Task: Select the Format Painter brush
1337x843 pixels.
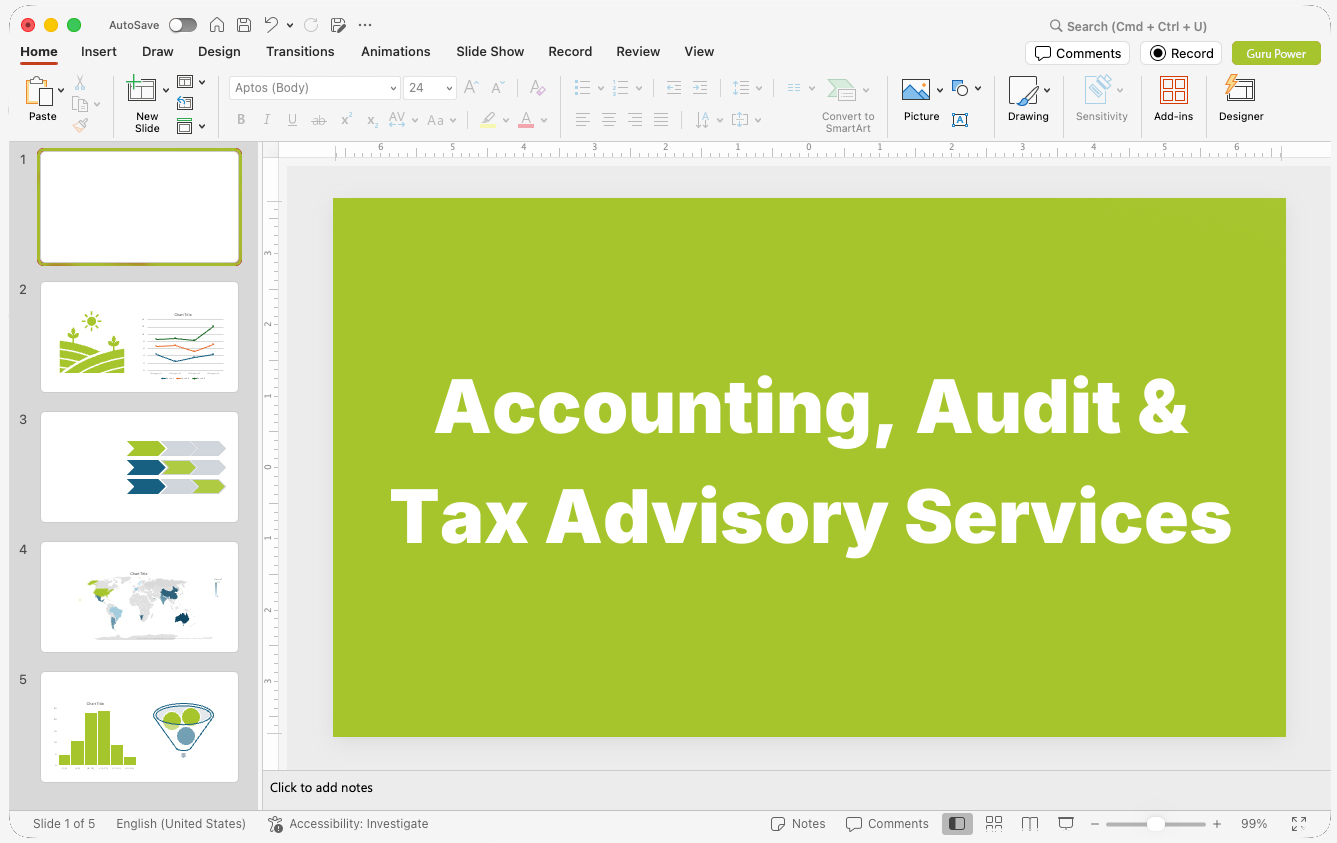Action: tap(80, 125)
